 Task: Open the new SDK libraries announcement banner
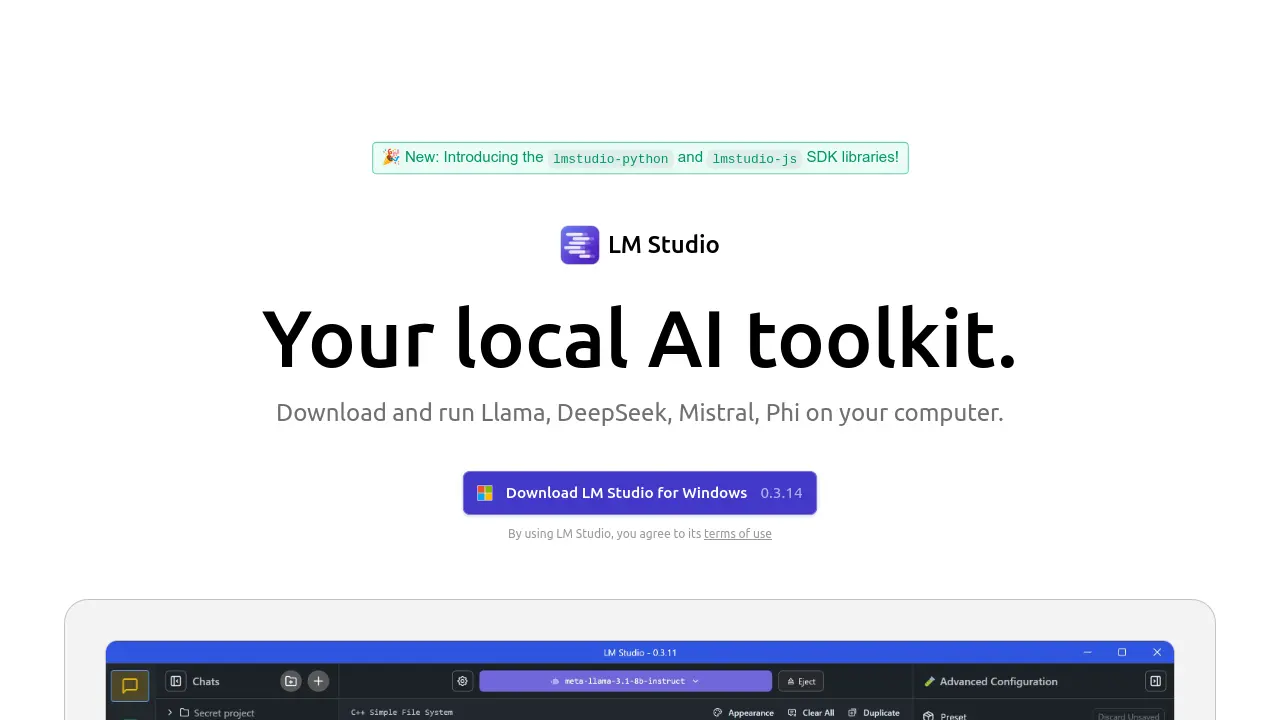[x=640, y=158]
